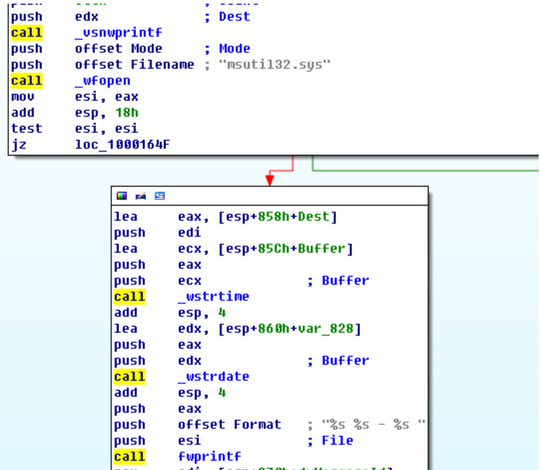540x470 pixels.
Task: Click the offset Format operand
Action: click(229, 425)
